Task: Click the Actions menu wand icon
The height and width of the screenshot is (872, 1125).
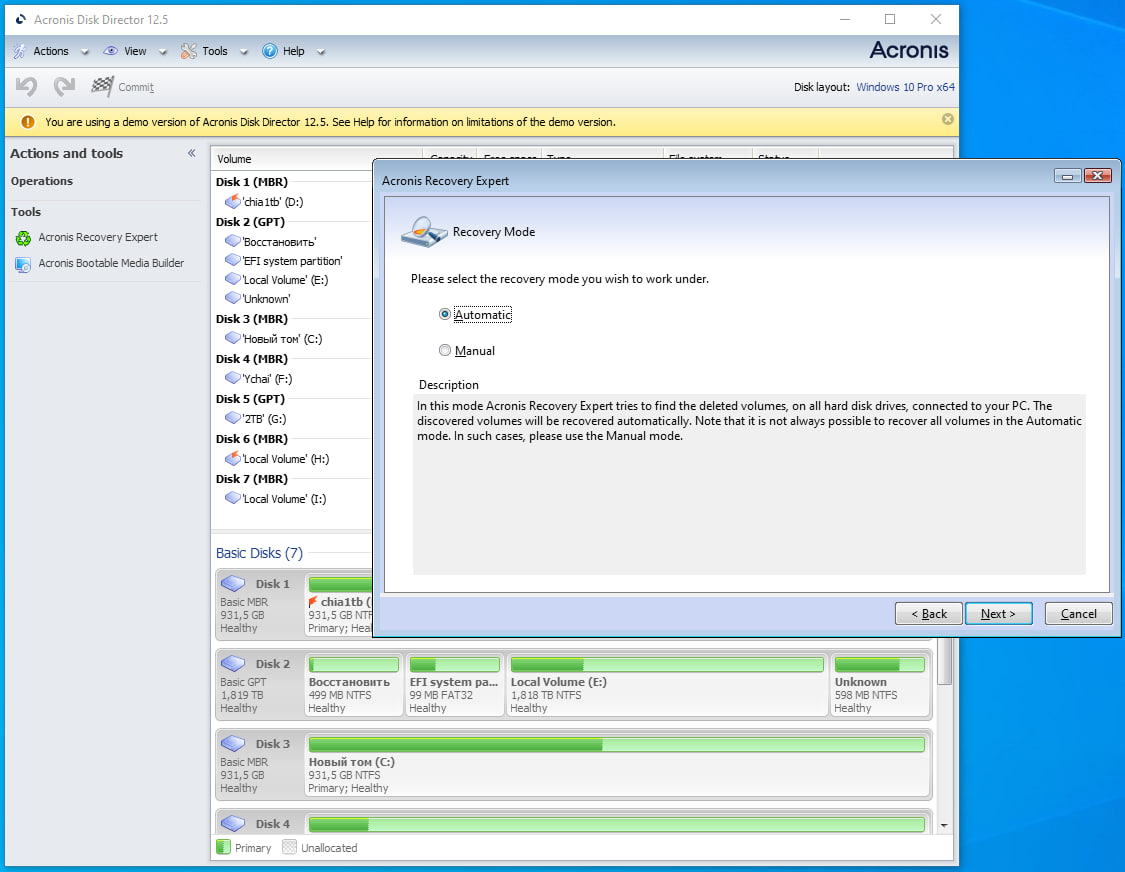Action: coord(20,51)
